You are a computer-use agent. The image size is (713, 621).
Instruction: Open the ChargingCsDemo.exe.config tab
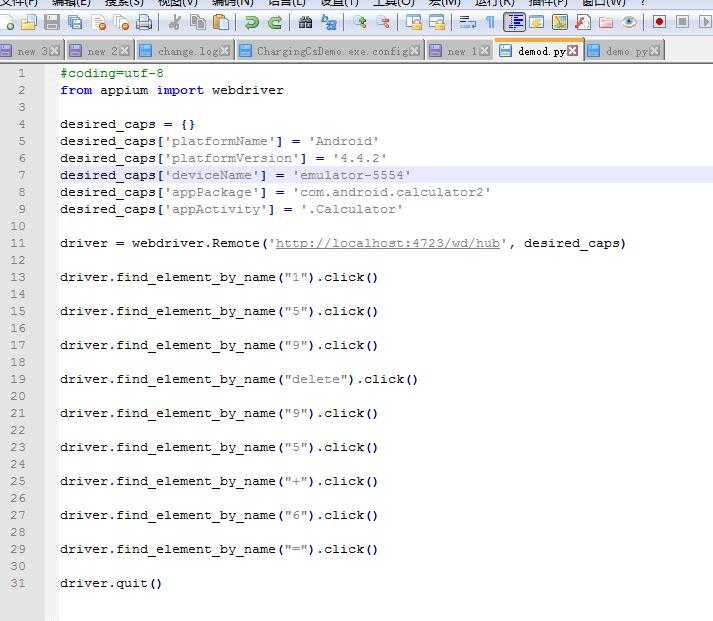pyautogui.click(x=330, y=51)
